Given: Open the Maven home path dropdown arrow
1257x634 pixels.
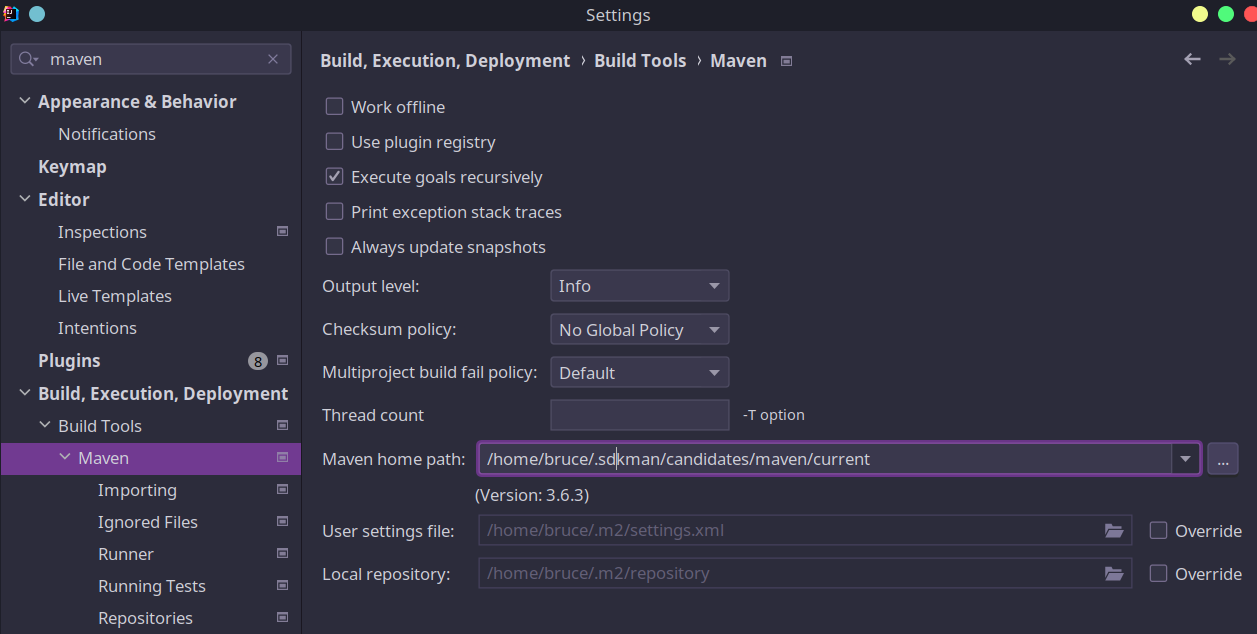Looking at the screenshot, I should coord(1185,458).
